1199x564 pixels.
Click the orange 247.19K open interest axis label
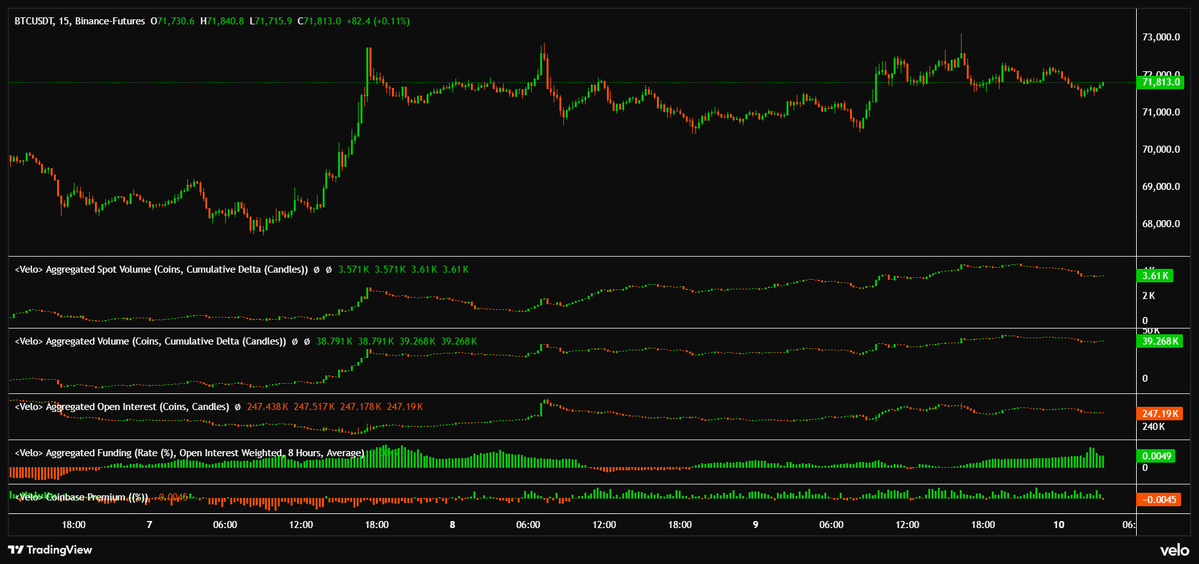pos(1161,413)
